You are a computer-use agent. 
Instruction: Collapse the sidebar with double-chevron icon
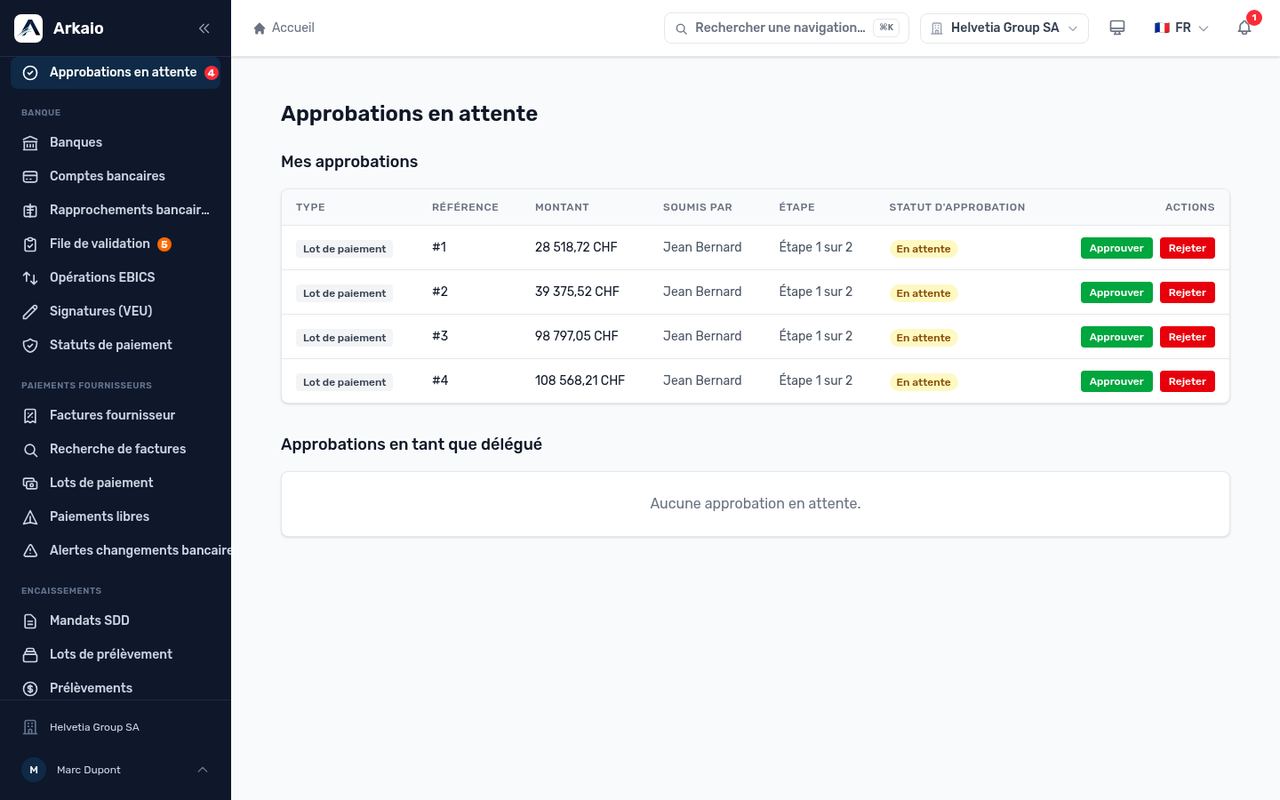pos(204,28)
